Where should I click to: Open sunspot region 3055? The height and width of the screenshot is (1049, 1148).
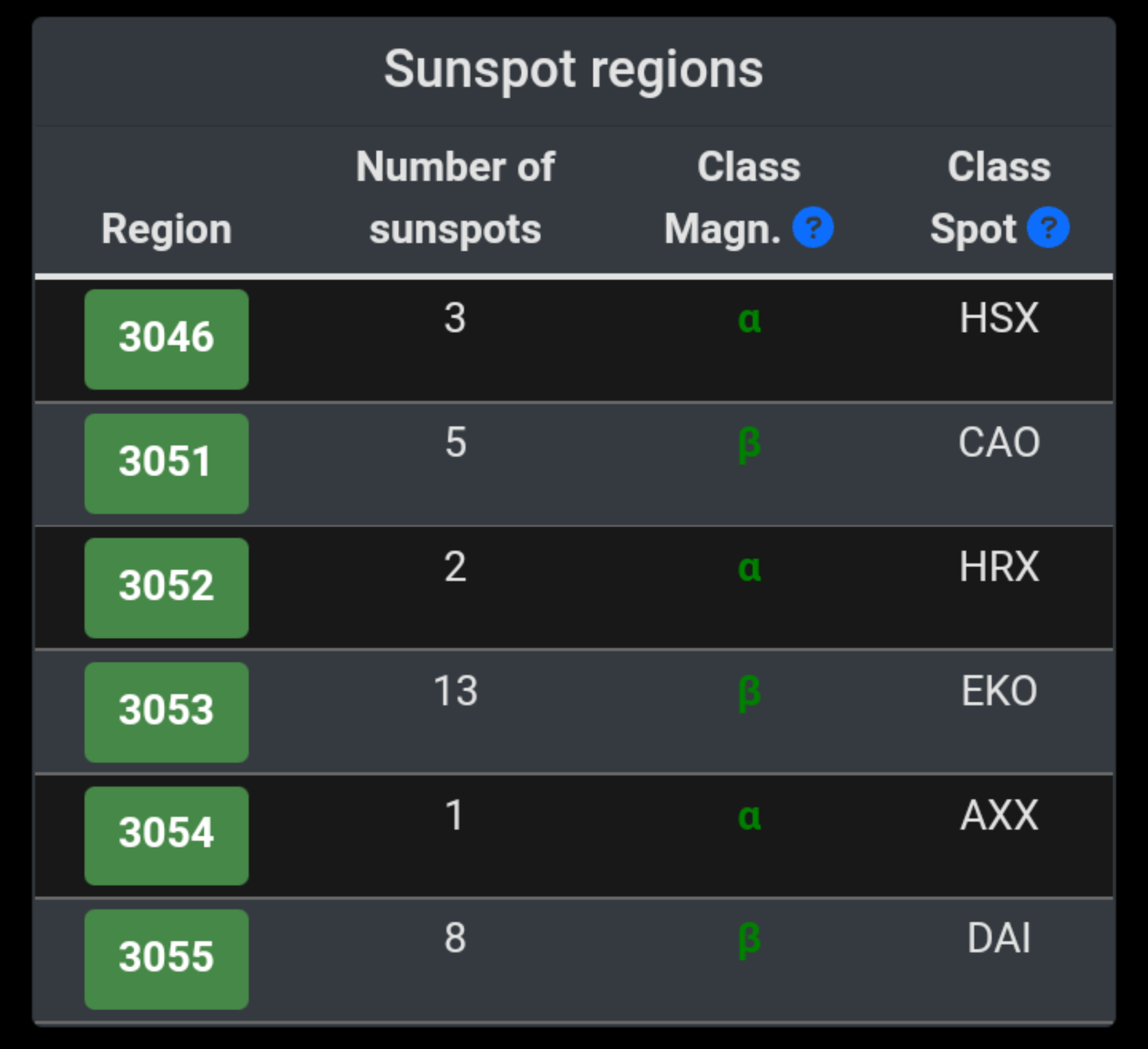pyautogui.click(x=166, y=959)
